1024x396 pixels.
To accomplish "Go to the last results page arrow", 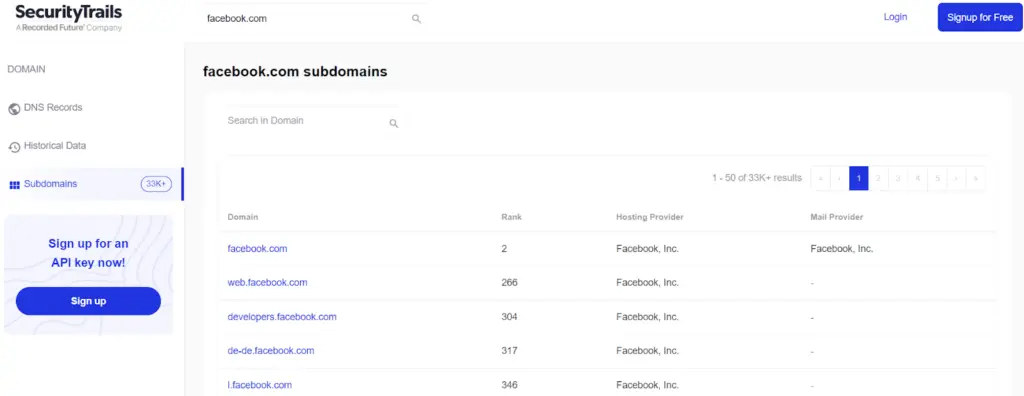I will click(x=975, y=178).
